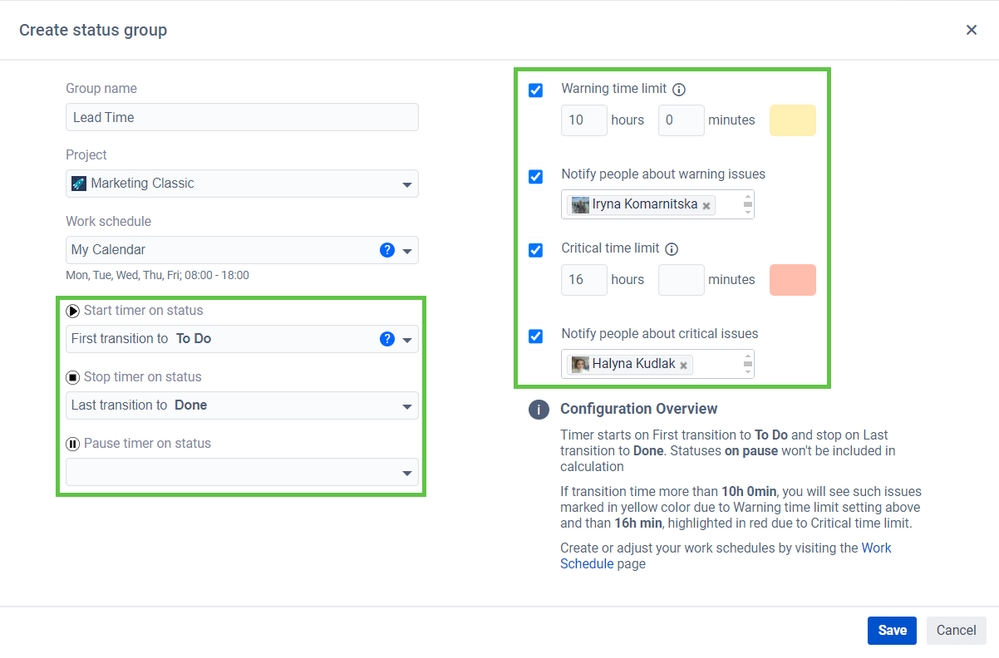The width and height of the screenshot is (999, 658).
Task: Expand the Work schedule dropdown
Action: 407,251
